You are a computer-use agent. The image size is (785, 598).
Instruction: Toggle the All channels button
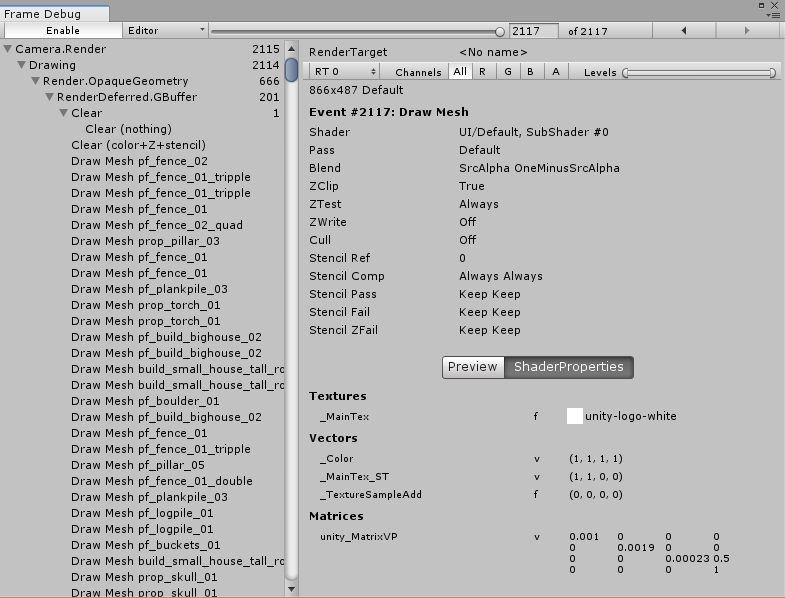click(x=460, y=72)
